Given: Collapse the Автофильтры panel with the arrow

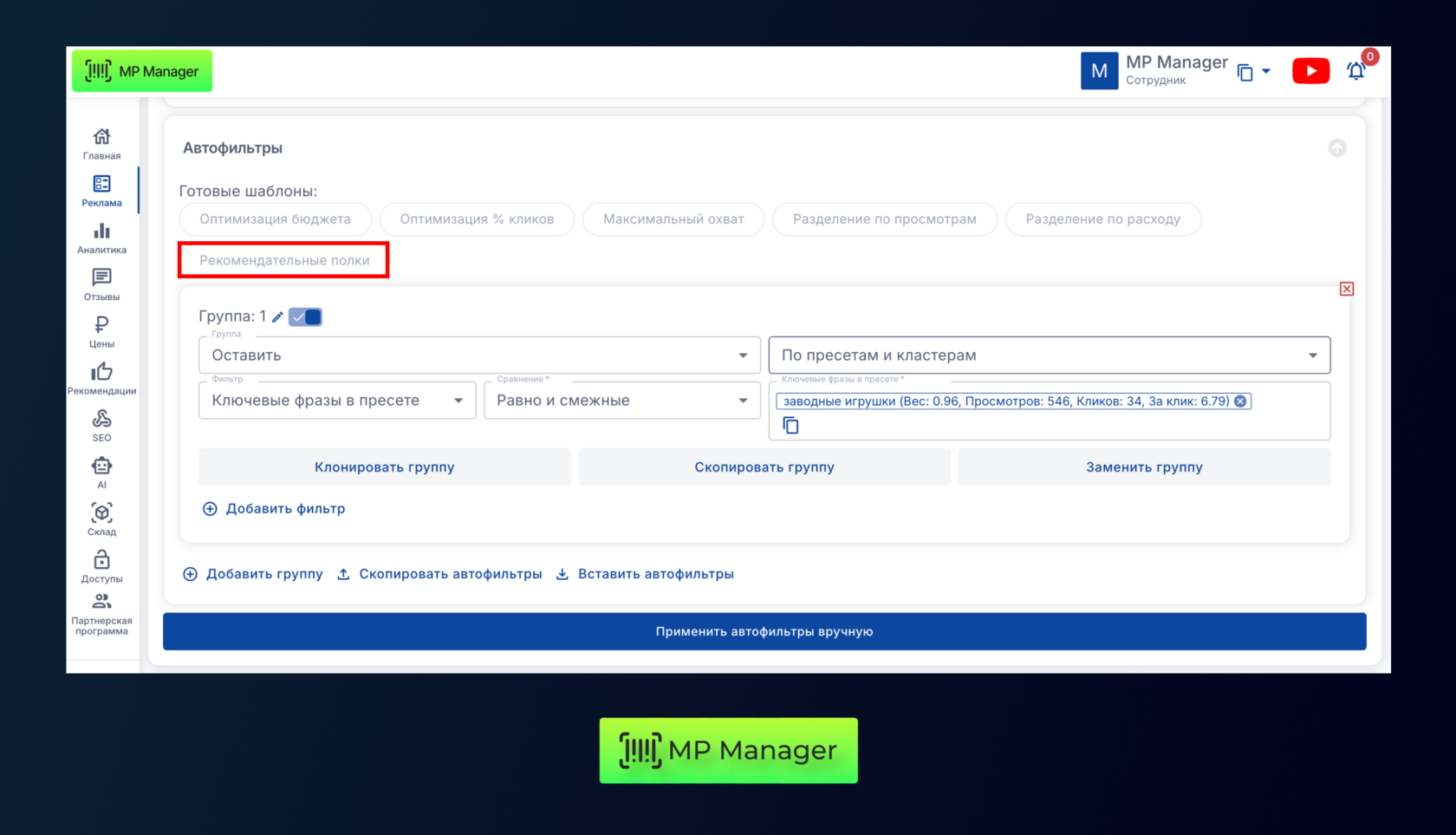Looking at the screenshot, I should point(1337,148).
